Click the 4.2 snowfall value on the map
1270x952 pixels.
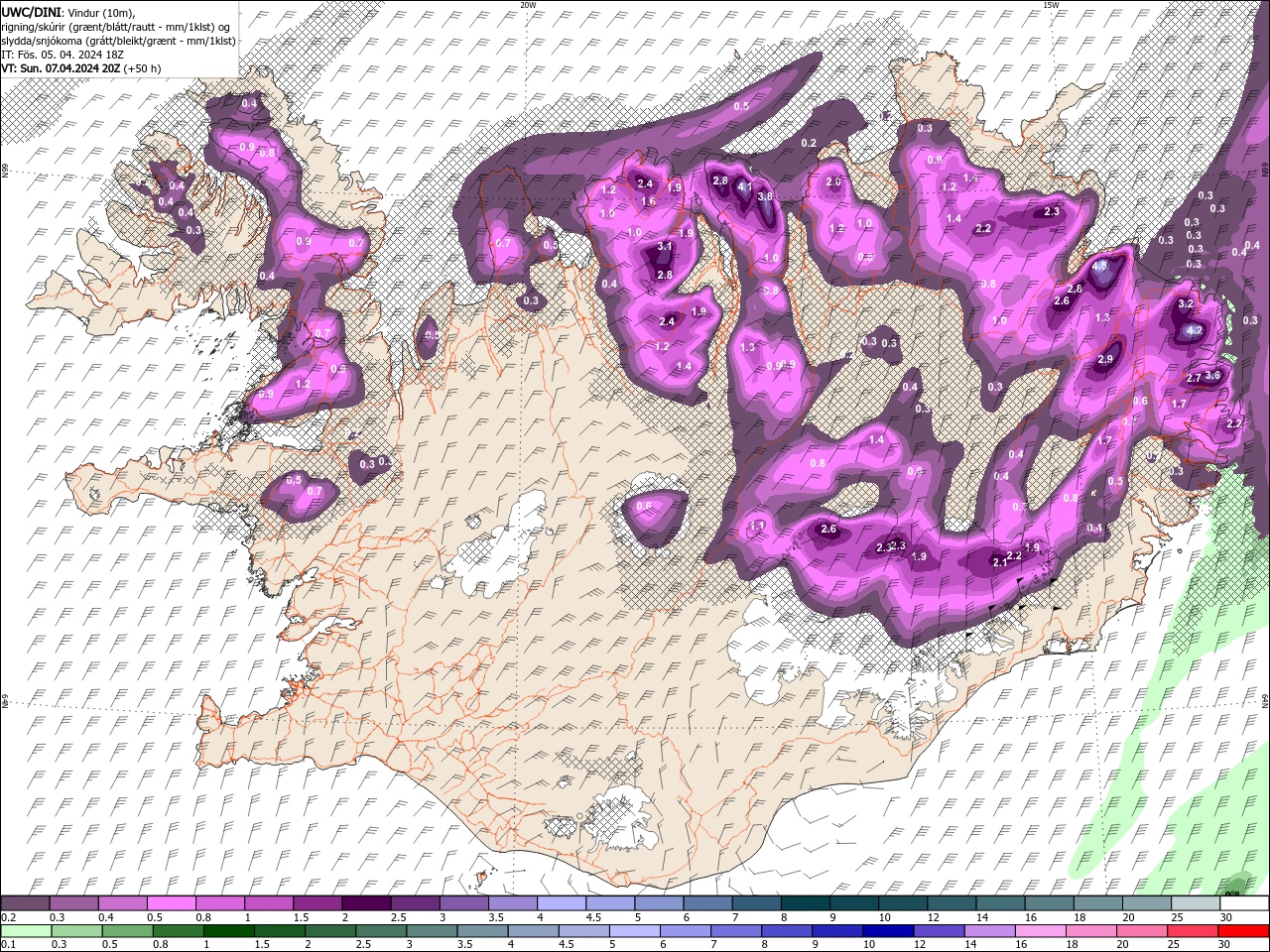pyautogui.click(x=1195, y=330)
